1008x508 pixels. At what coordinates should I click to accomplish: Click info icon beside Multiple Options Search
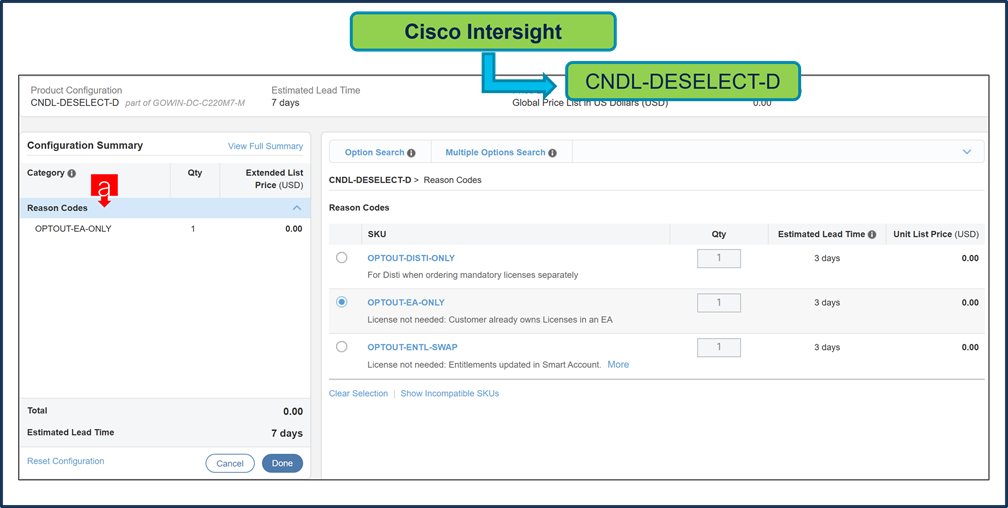pyautogui.click(x=552, y=153)
